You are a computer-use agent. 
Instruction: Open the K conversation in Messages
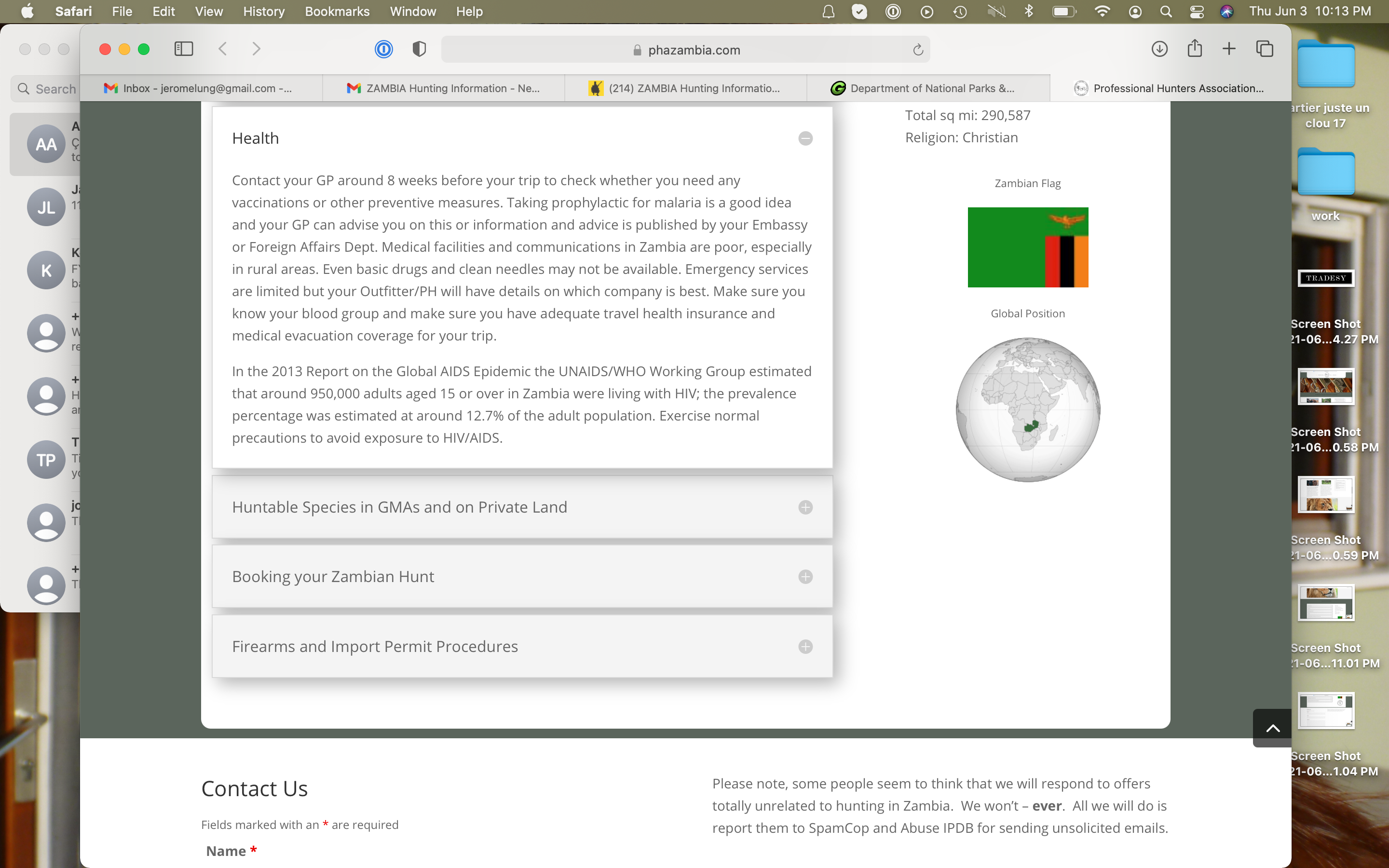tap(46, 271)
